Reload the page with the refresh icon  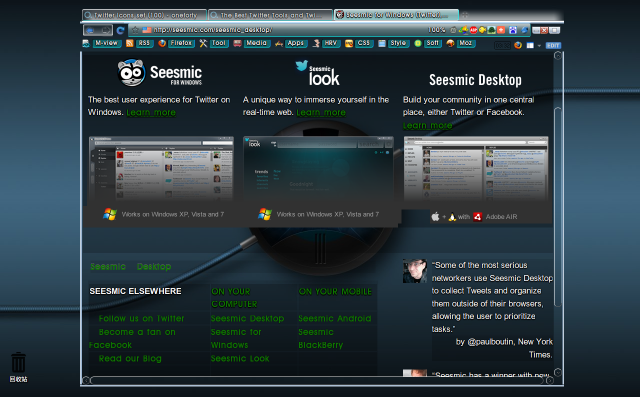120,30
